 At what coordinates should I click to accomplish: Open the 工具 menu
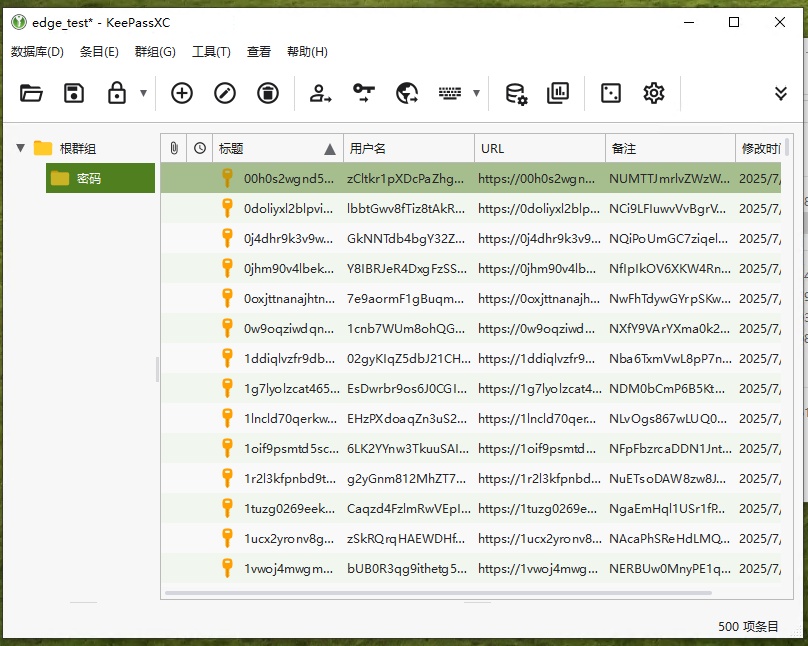coord(211,51)
